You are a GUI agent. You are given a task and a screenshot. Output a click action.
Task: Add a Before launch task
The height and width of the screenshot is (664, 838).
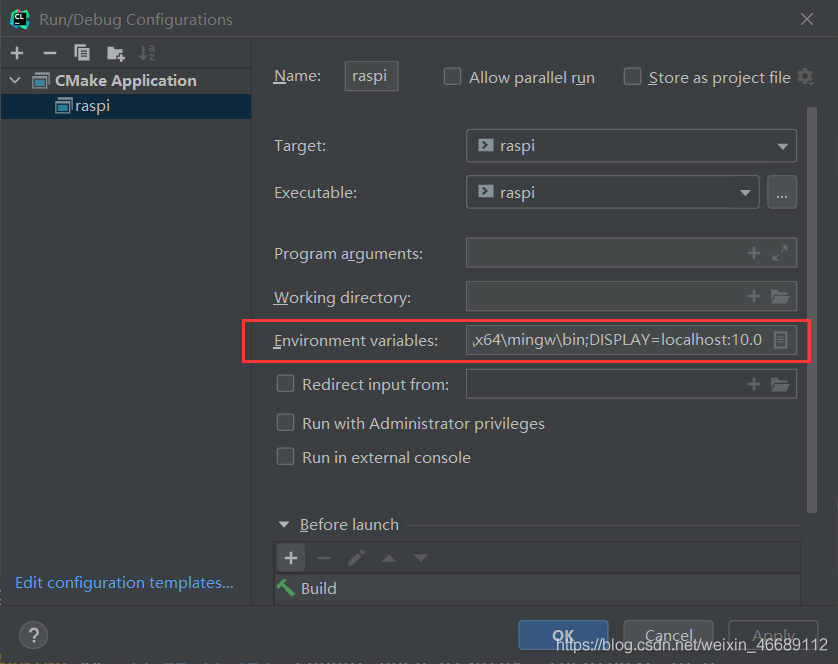pos(291,558)
